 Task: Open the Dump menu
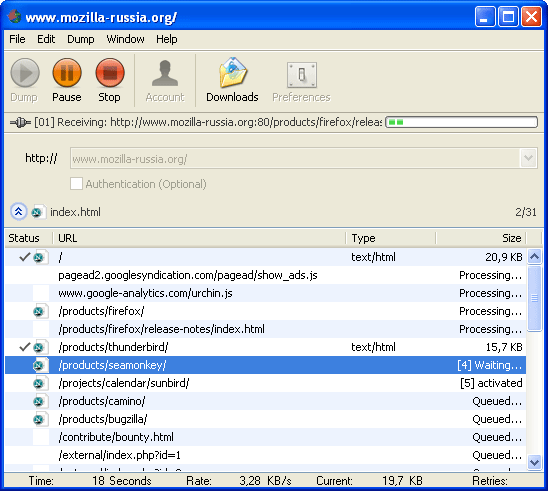tap(81, 39)
